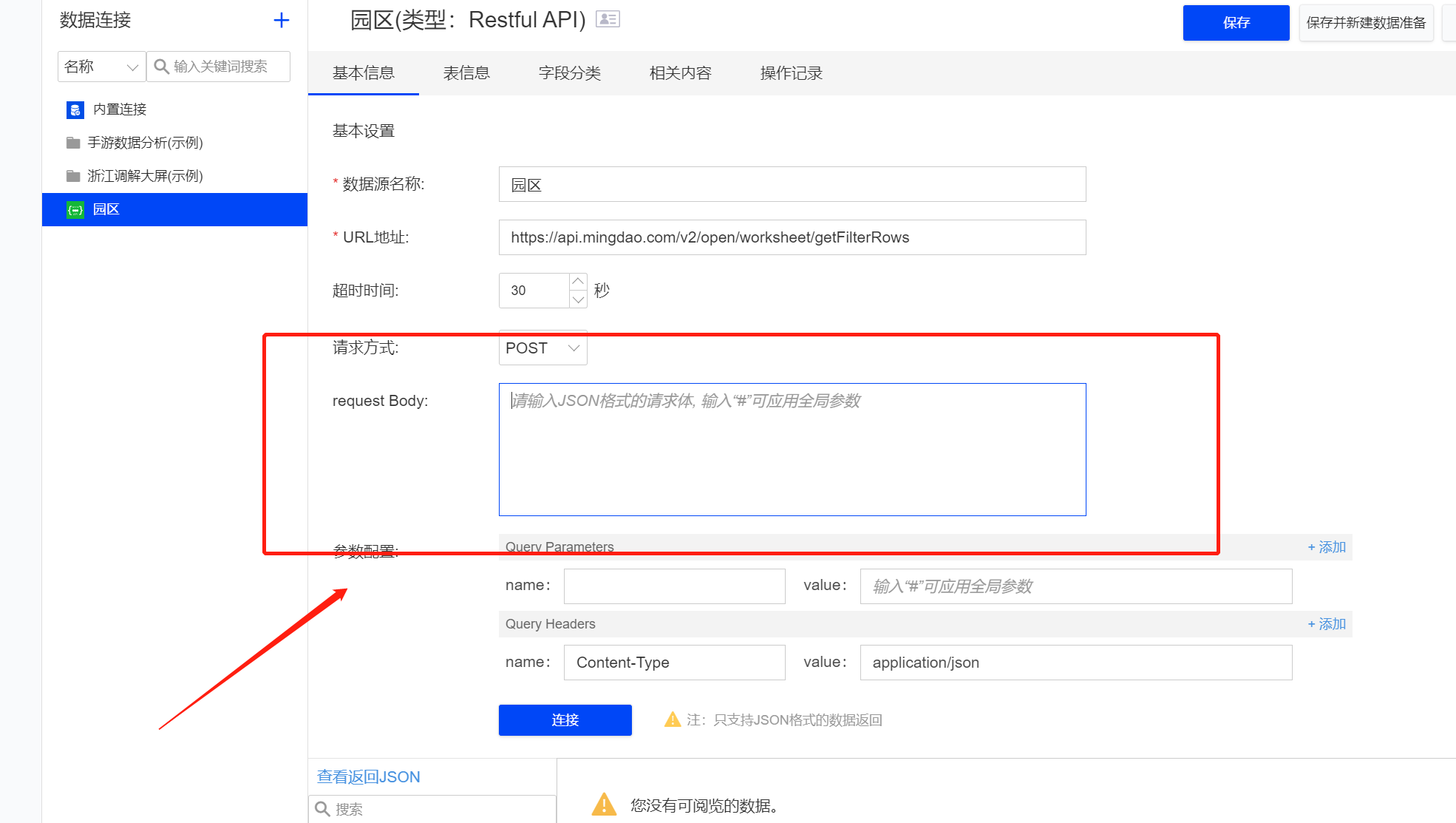Image resolution: width=1456 pixels, height=823 pixels.
Task: Click the green API icon next to 园区
Action: point(75,210)
